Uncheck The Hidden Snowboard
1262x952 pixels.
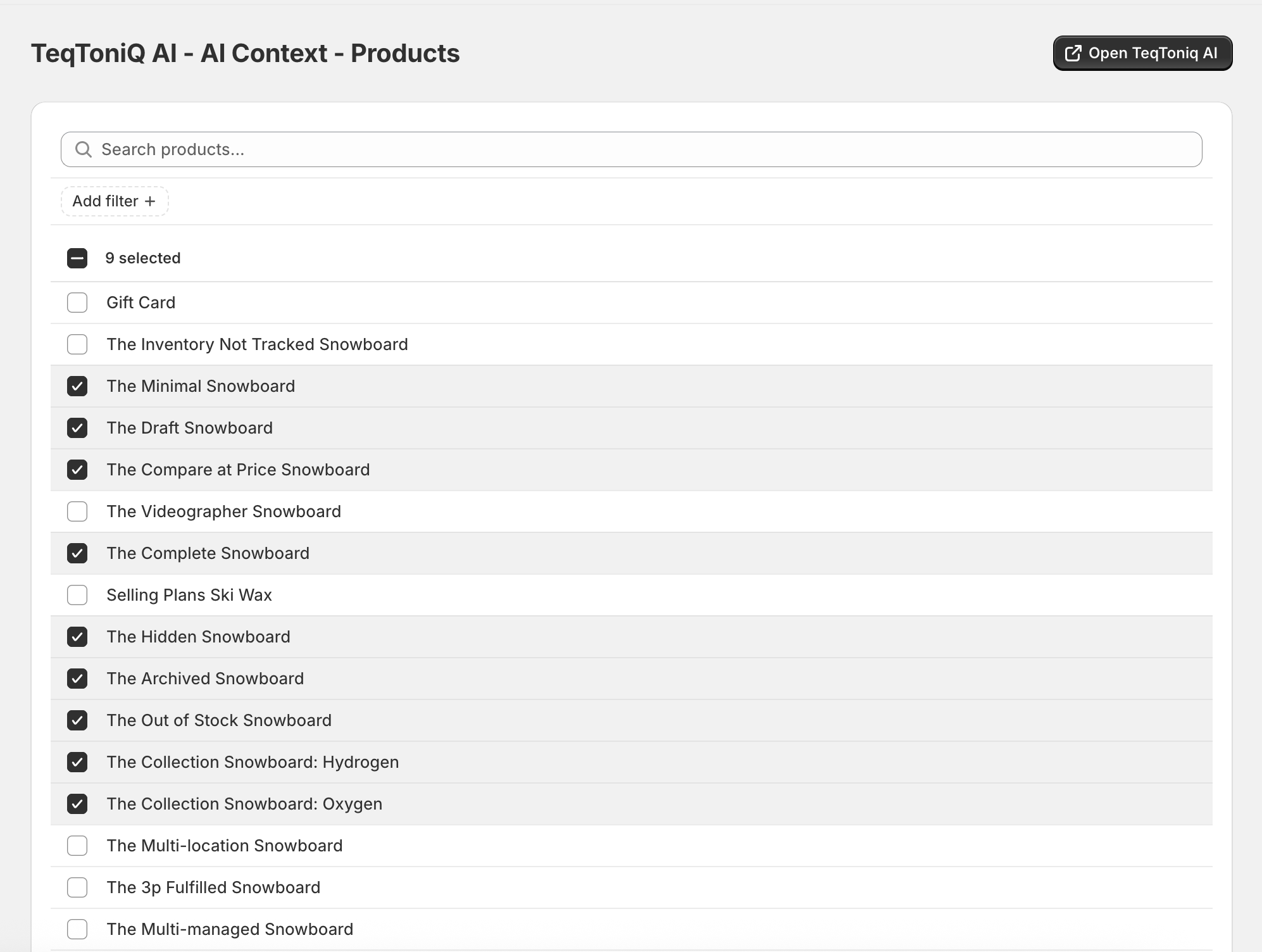77,637
